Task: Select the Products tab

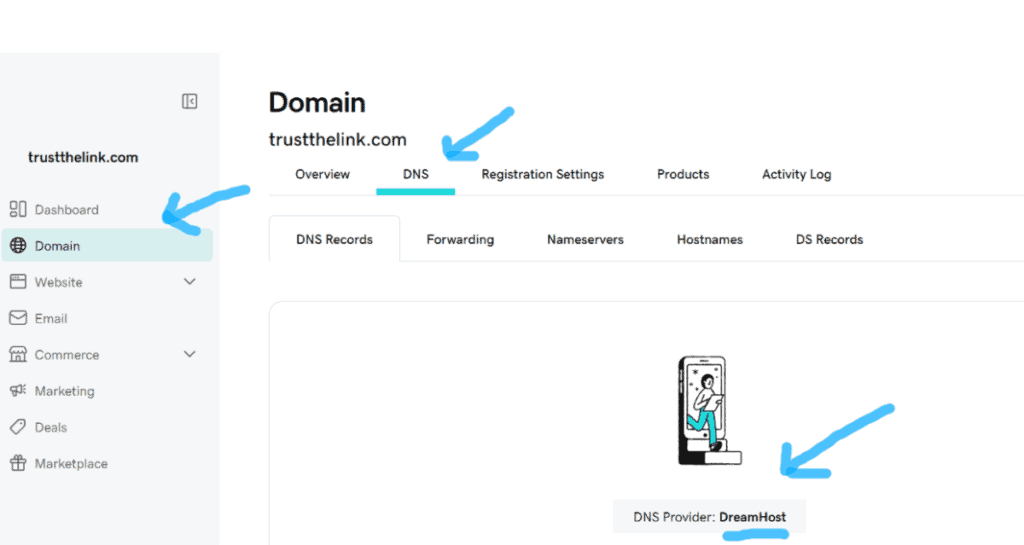Action: [683, 174]
